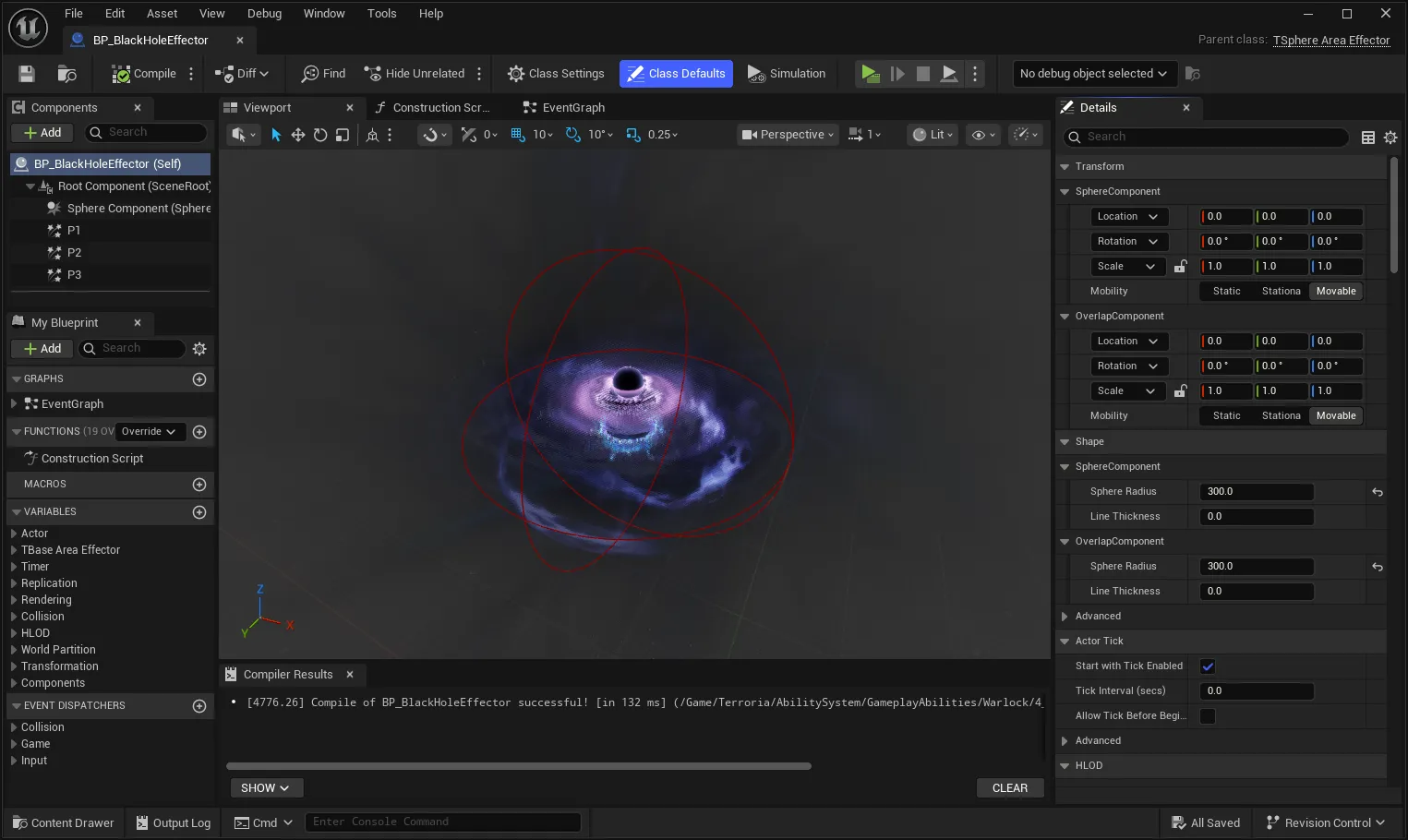Viewport: 1408px width, 840px height.
Task: Click compiler results horizontal scrollbar
Action: tap(519, 766)
